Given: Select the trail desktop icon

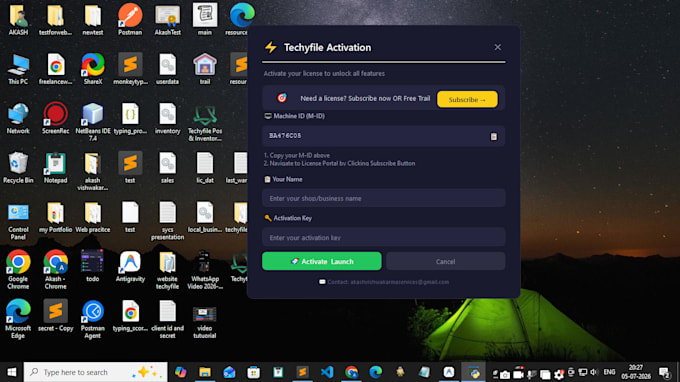Looking at the screenshot, I should tap(205, 69).
